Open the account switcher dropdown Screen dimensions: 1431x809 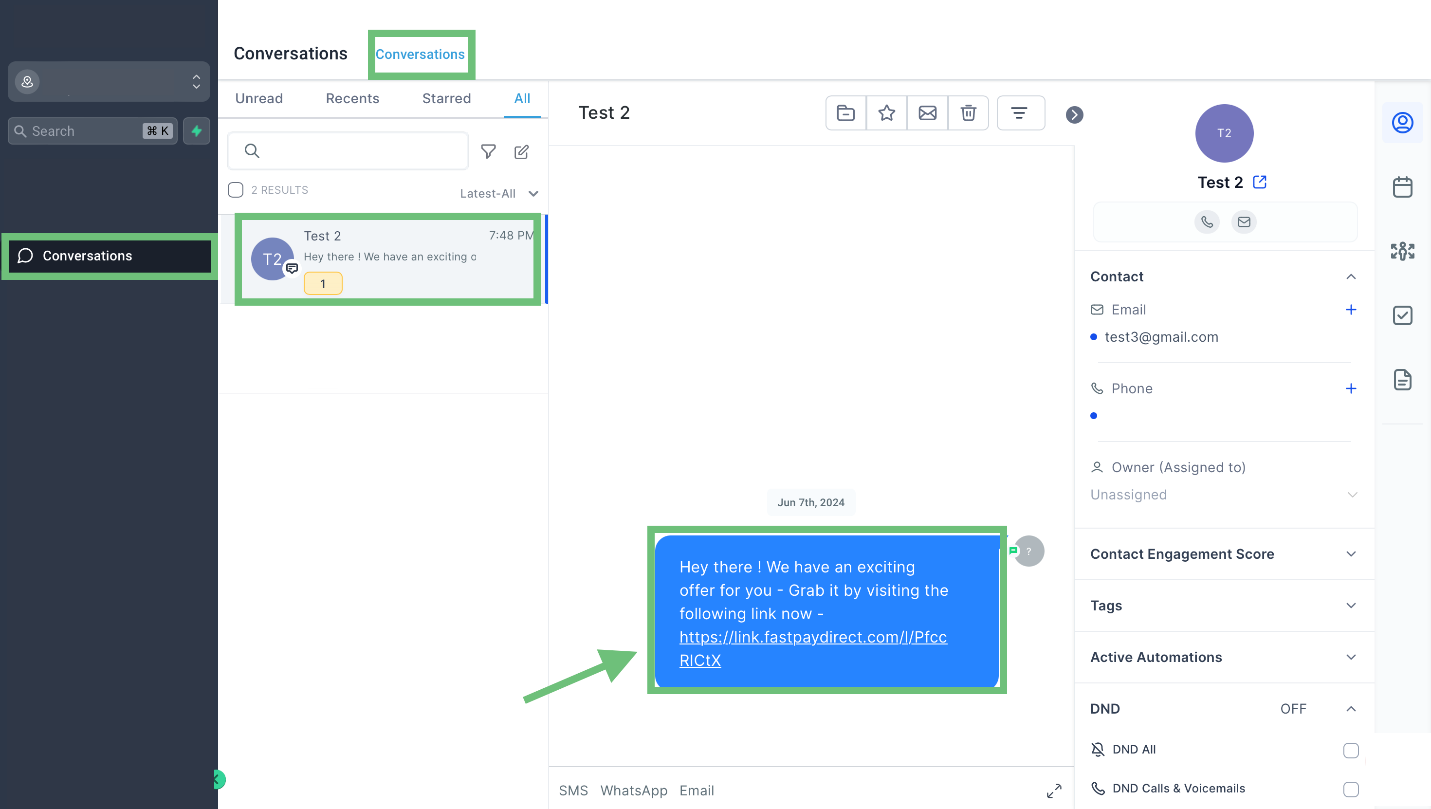point(109,82)
